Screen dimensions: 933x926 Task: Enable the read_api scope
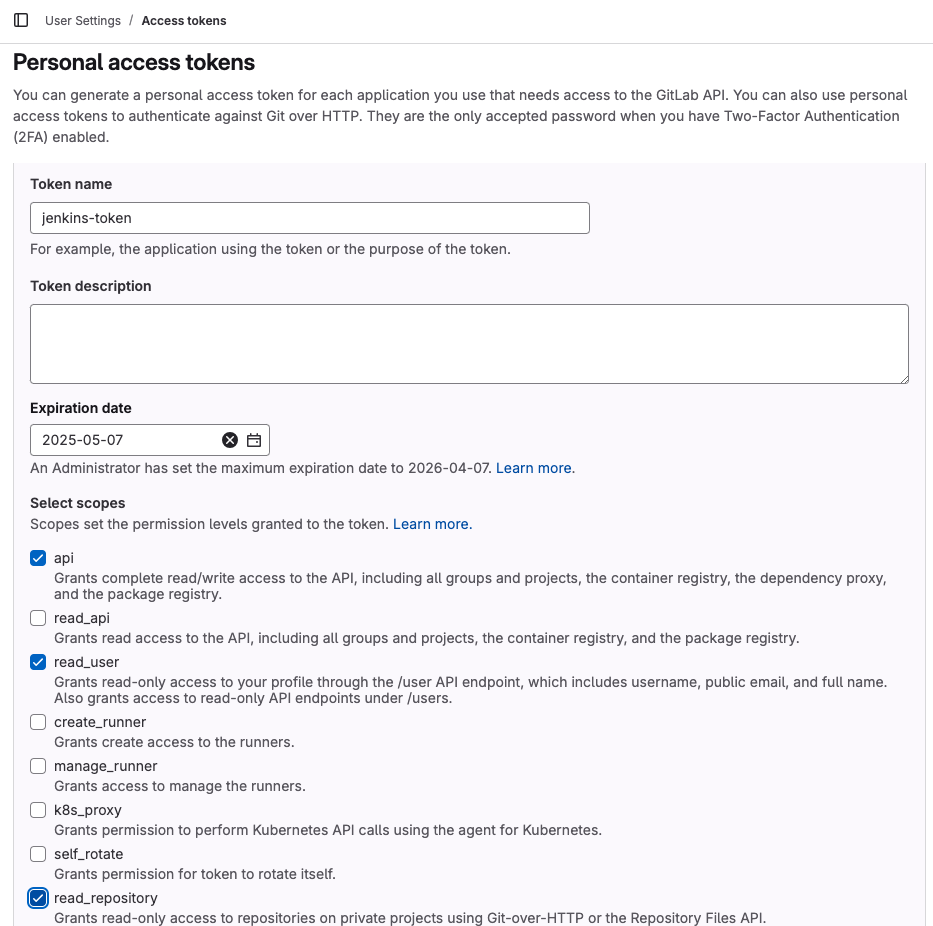(x=38, y=618)
